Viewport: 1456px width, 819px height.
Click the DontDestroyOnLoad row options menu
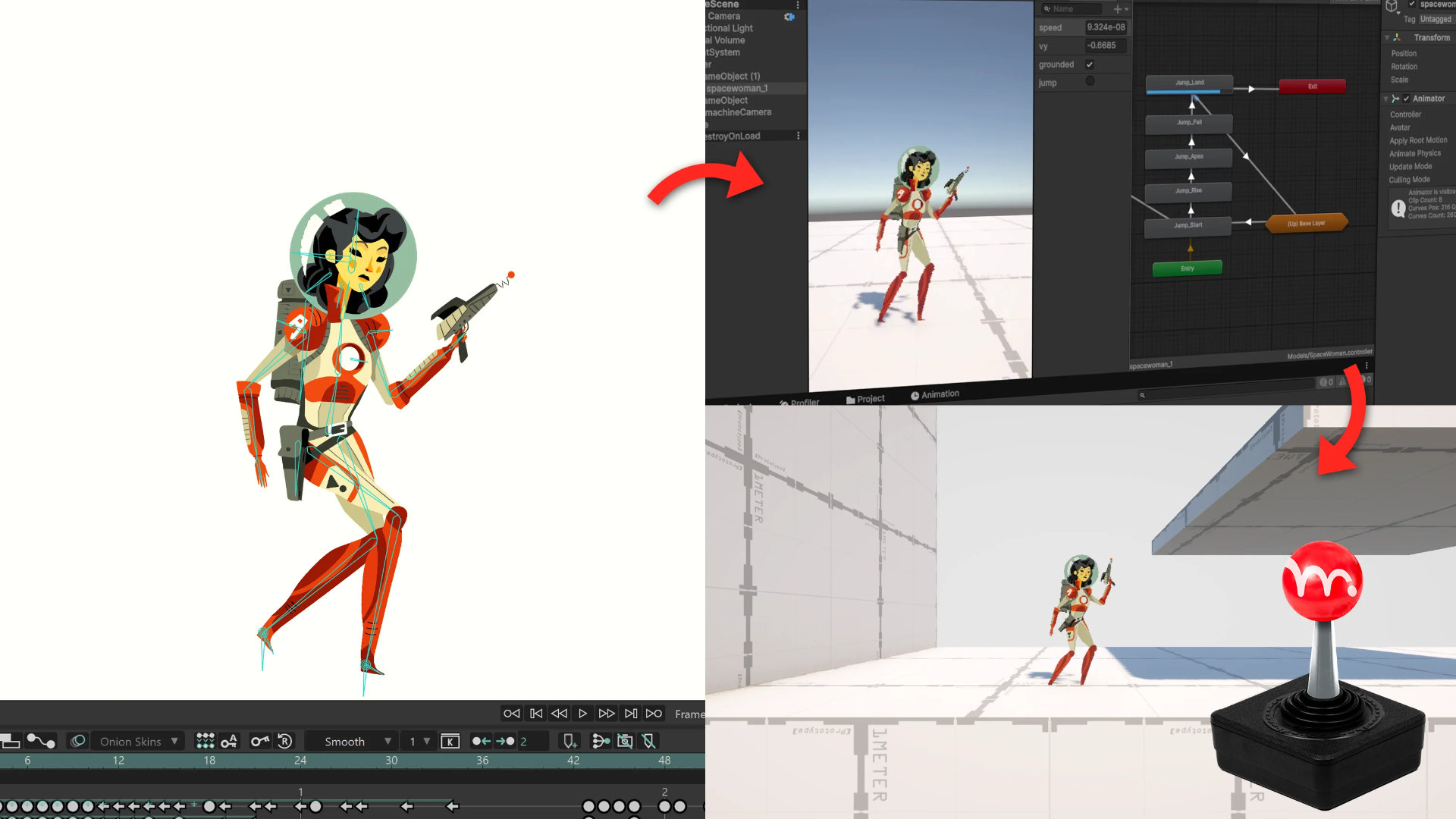point(798,136)
